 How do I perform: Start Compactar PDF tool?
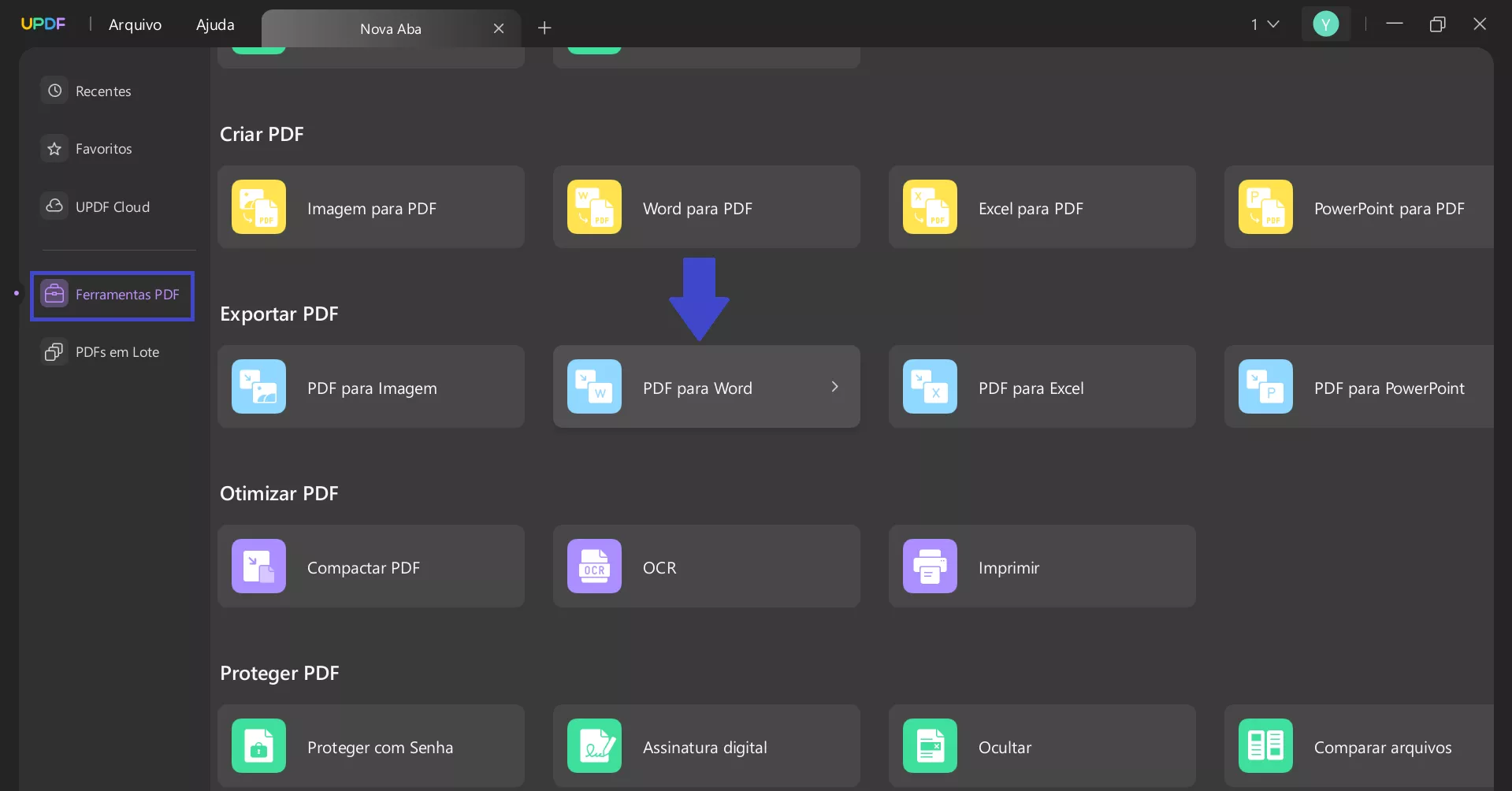pyautogui.click(x=371, y=566)
